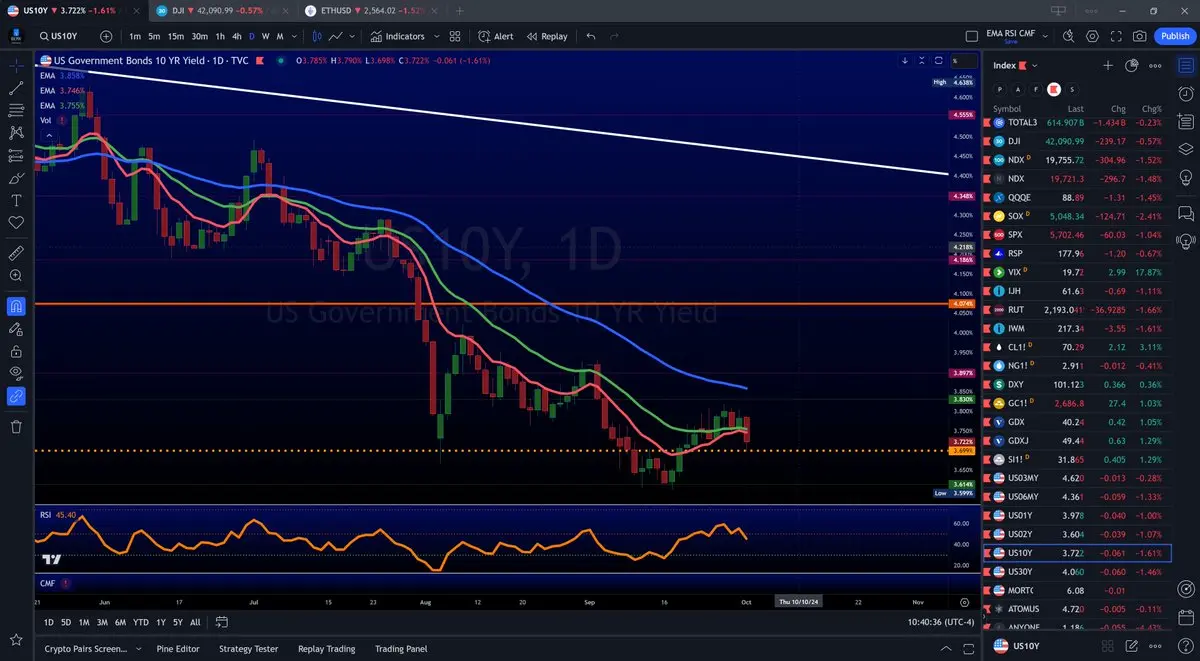The height and width of the screenshot is (661, 1200).
Task: Enter fullscreen mode
Action: 1116,36
